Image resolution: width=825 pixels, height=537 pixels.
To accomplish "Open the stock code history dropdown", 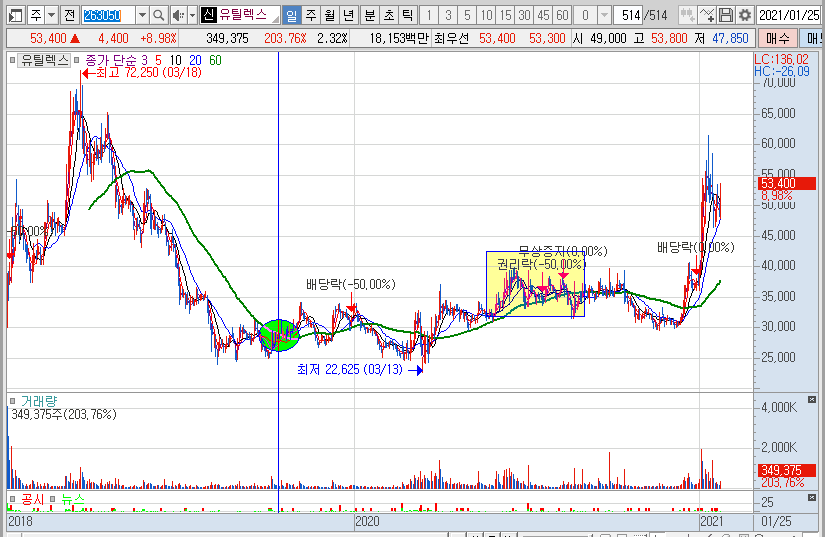I will 141,15.
